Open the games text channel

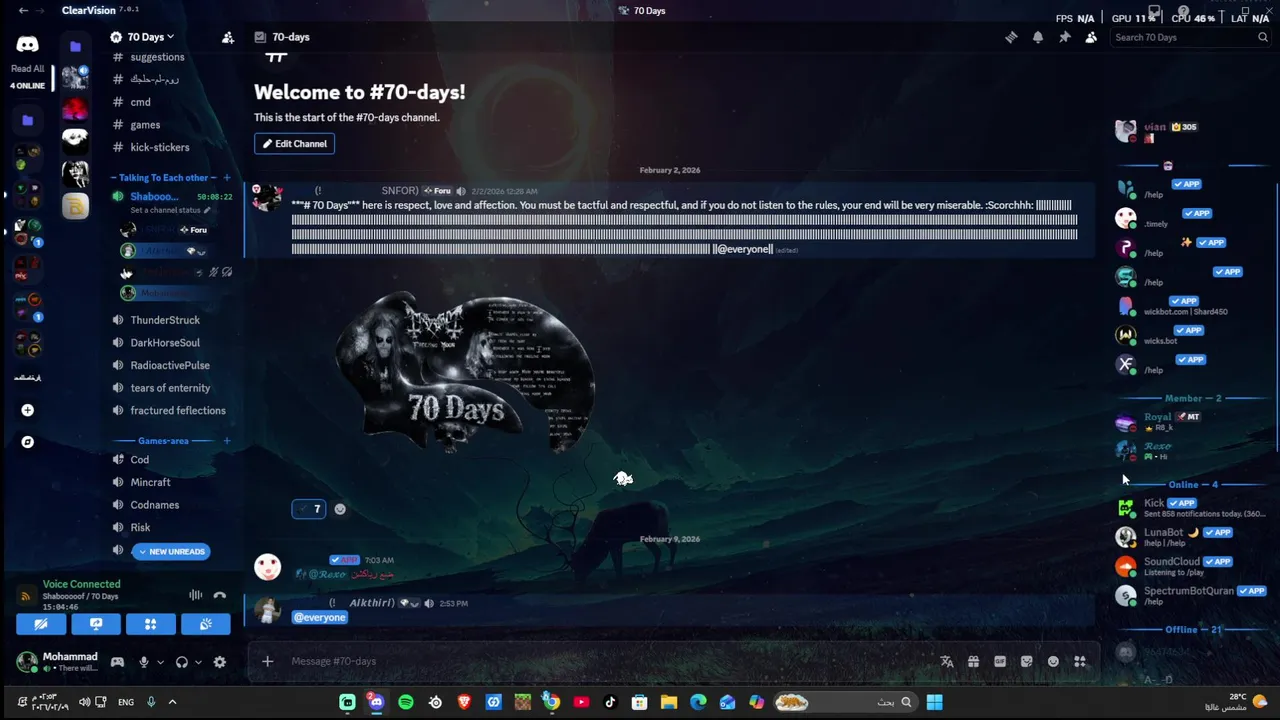pos(145,125)
